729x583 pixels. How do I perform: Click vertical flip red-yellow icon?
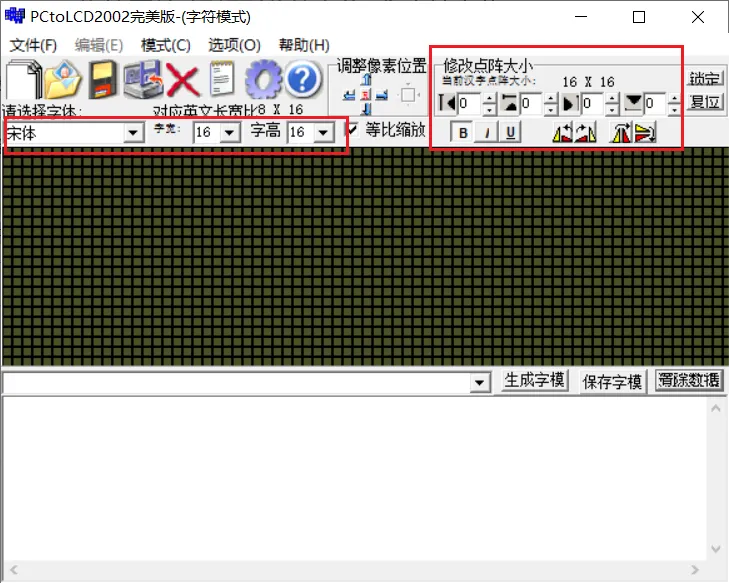click(645, 133)
